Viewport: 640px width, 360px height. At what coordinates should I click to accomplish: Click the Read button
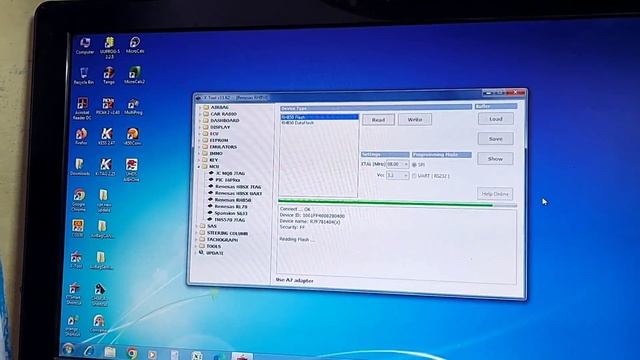point(378,120)
